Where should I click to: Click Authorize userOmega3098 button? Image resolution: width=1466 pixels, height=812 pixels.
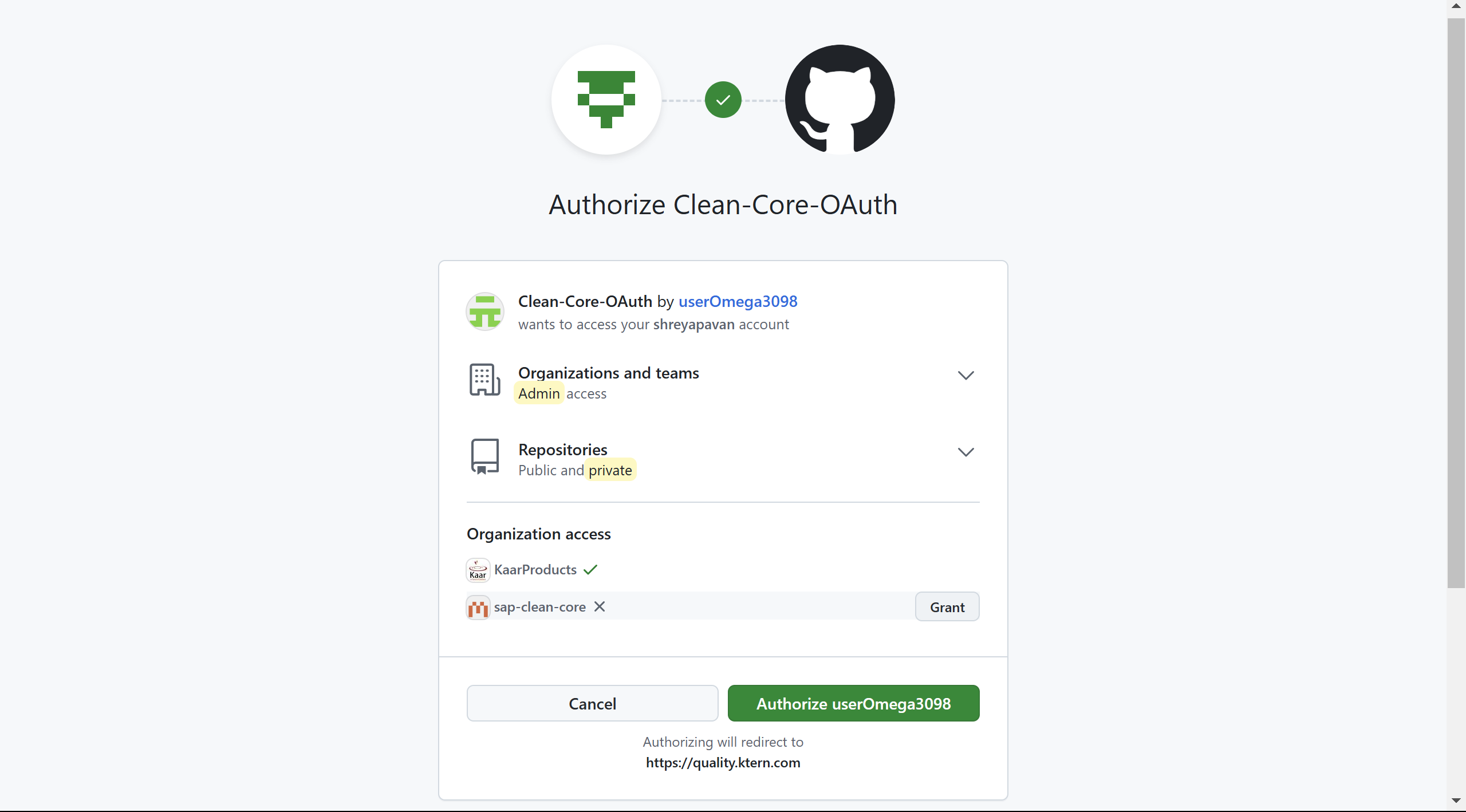853,703
